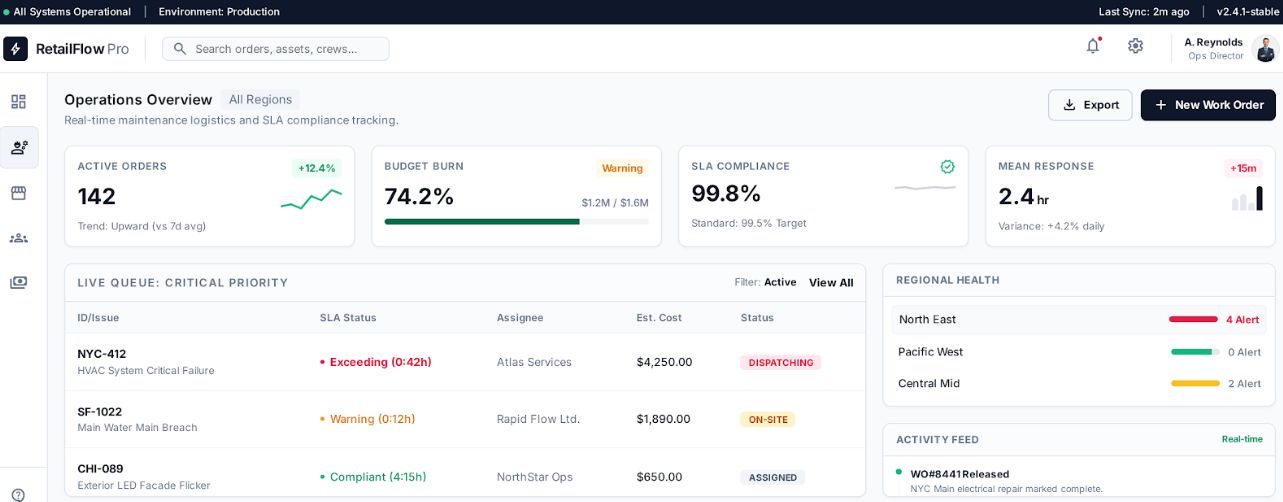Image resolution: width=1283 pixels, height=502 pixels.
Task: Open order NYC-412
Action: (102, 354)
